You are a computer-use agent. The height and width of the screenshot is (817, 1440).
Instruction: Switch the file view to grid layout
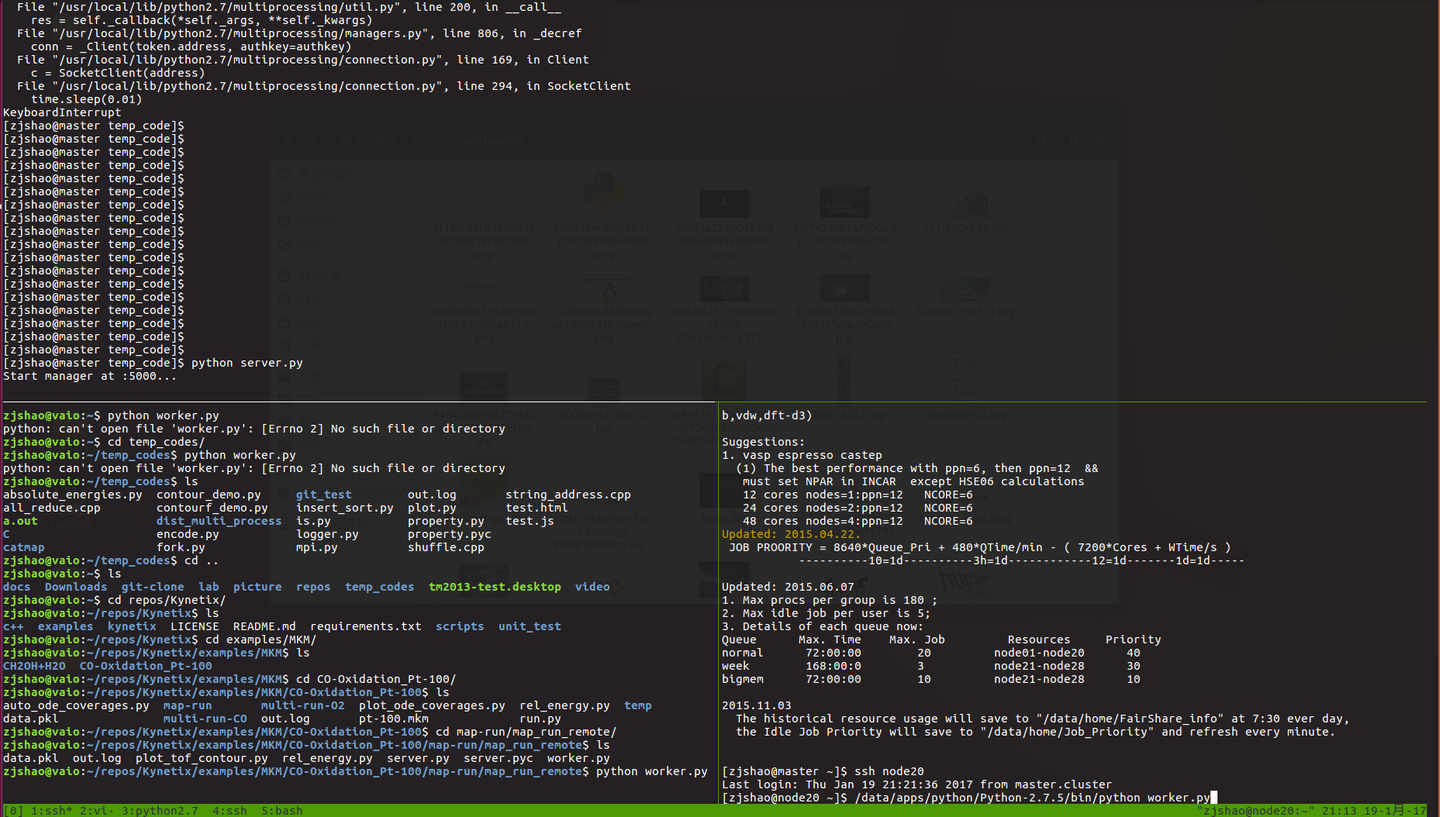pyautogui.click(x=1101, y=140)
